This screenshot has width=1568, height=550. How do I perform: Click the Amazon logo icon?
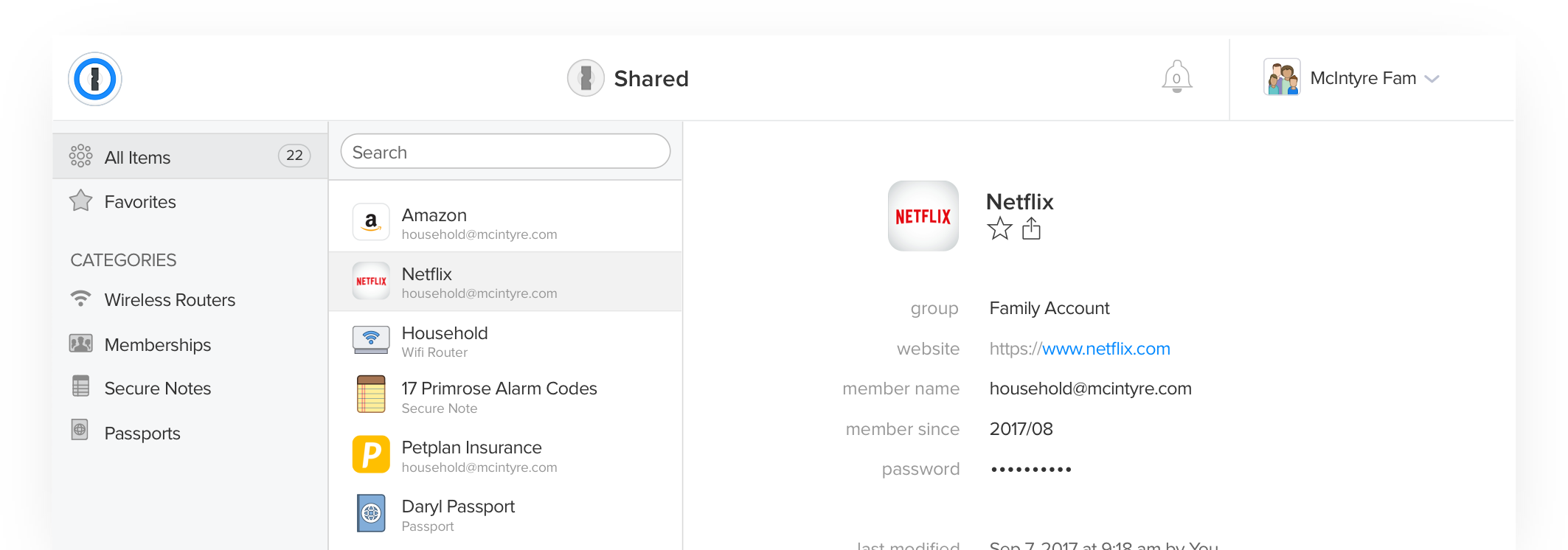click(371, 222)
